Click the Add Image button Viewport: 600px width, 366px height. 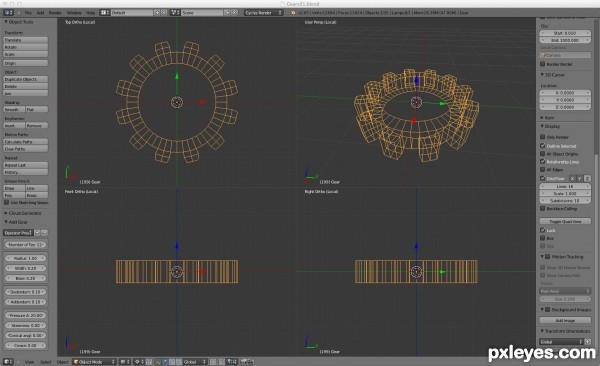click(565, 320)
